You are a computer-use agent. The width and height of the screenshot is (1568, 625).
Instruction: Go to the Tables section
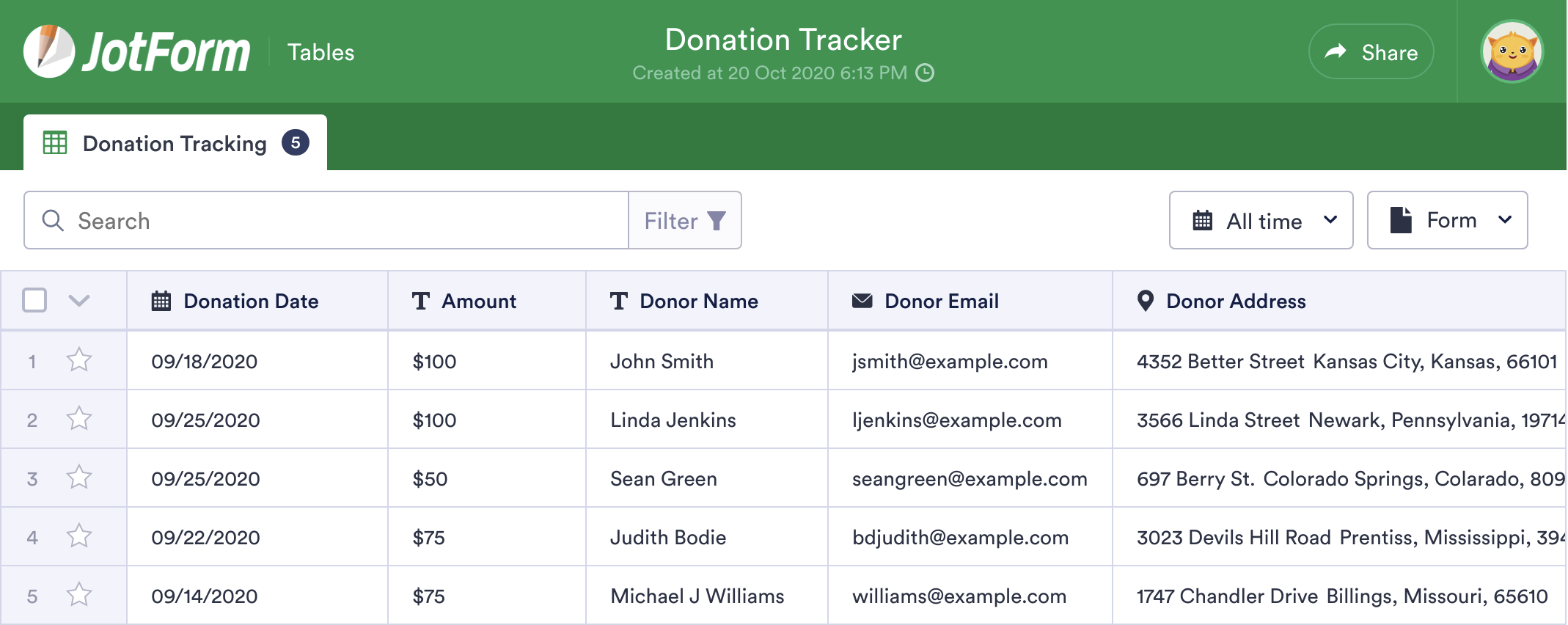[x=320, y=52]
